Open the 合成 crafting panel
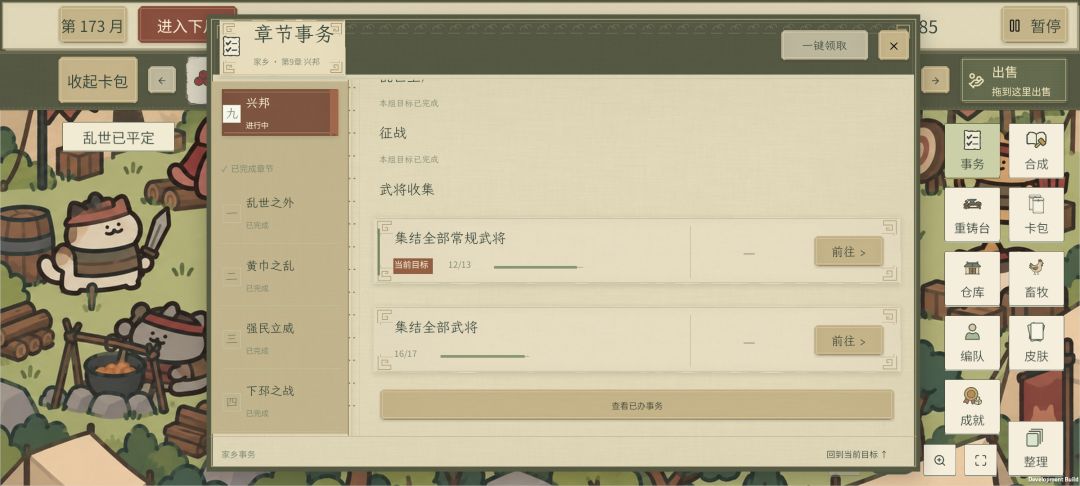Viewport: 1080px width, 486px height. 1036,150
